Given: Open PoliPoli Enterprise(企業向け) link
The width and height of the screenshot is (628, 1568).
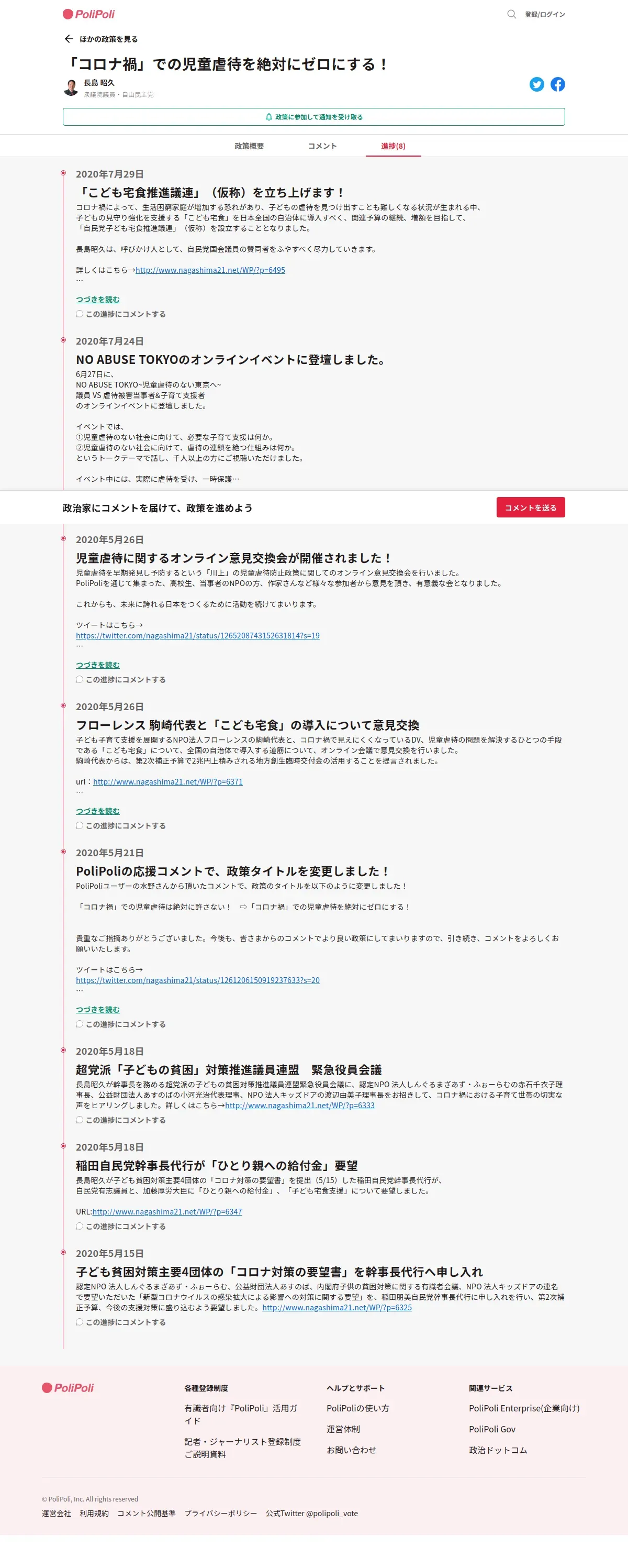Looking at the screenshot, I should click(x=524, y=1408).
